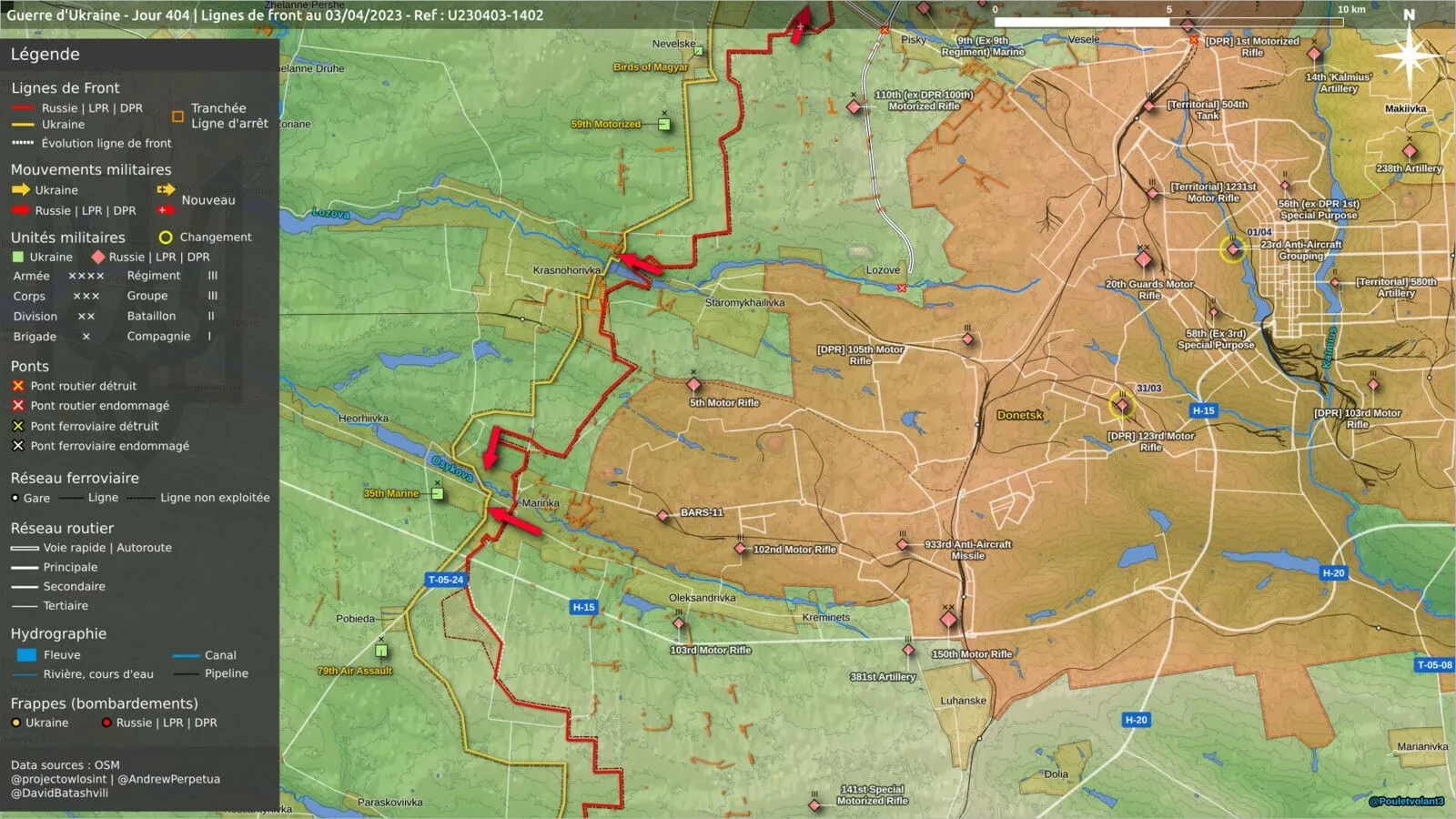
Task: Select the BARS-11 red diamond marker
Action: pyautogui.click(x=662, y=516)
